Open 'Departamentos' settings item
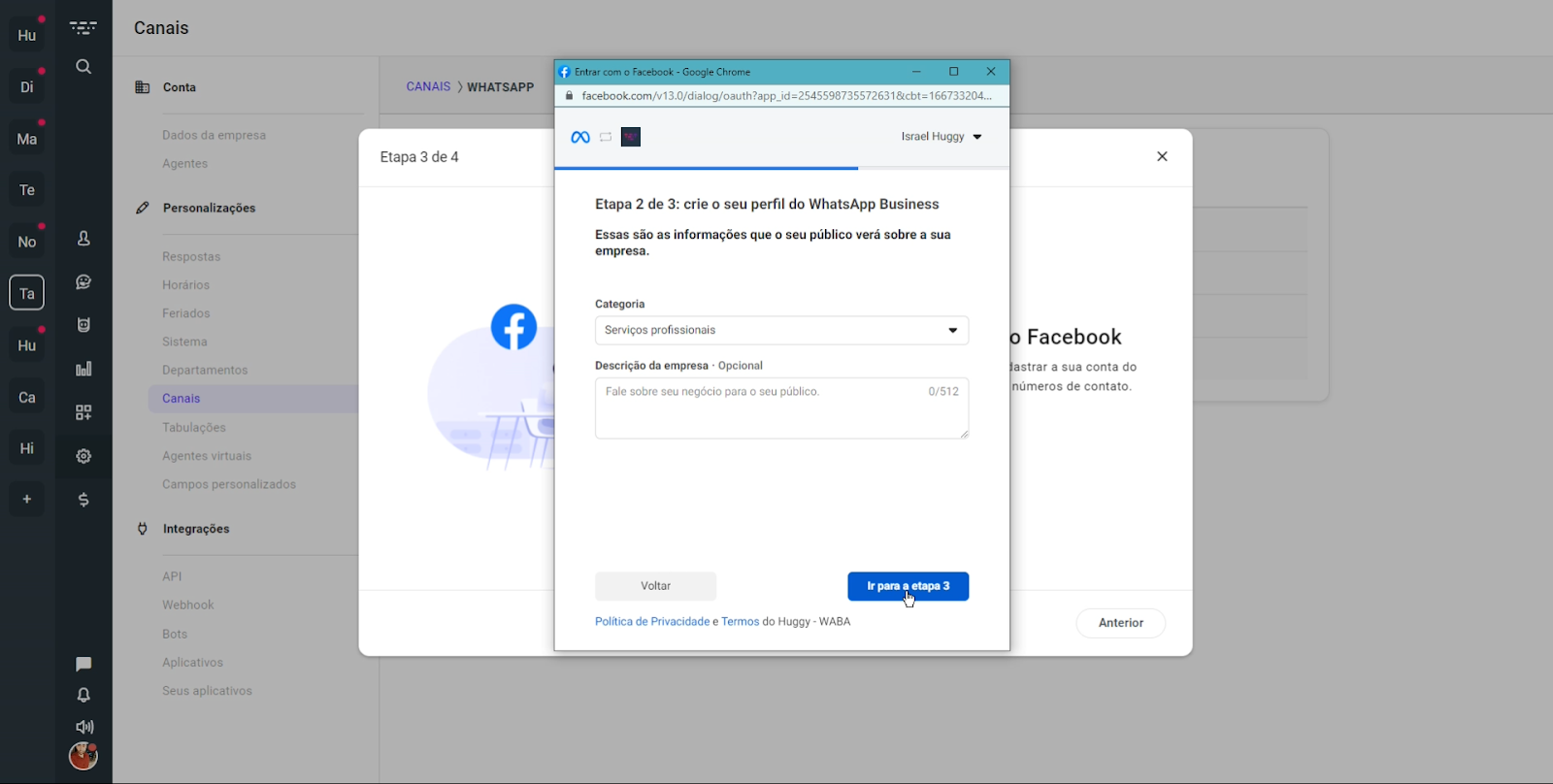The width and height of the screenshot is (1553, 784). [205, 370]
